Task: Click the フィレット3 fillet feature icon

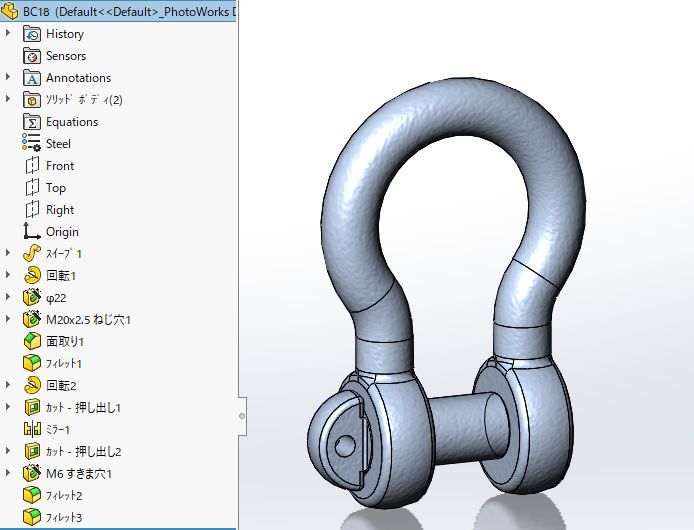Action: (x=32, y=517)
